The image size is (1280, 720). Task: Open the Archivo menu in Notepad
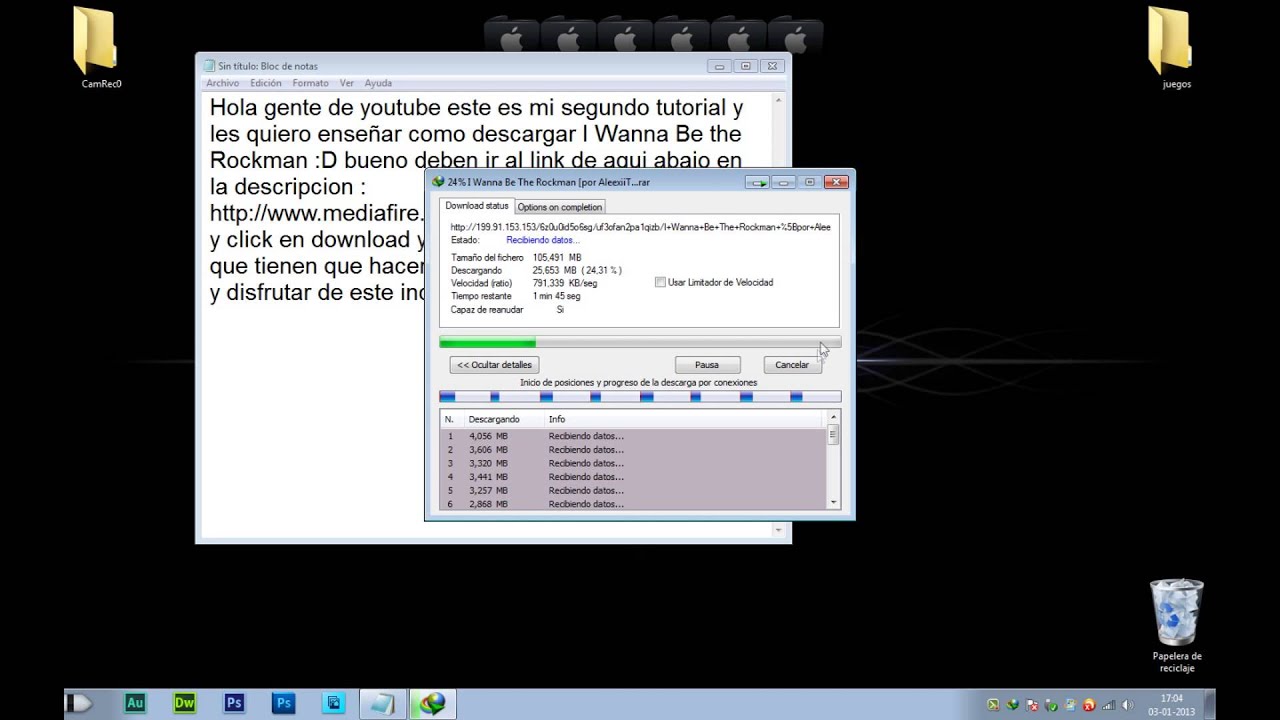pos(223,83)
